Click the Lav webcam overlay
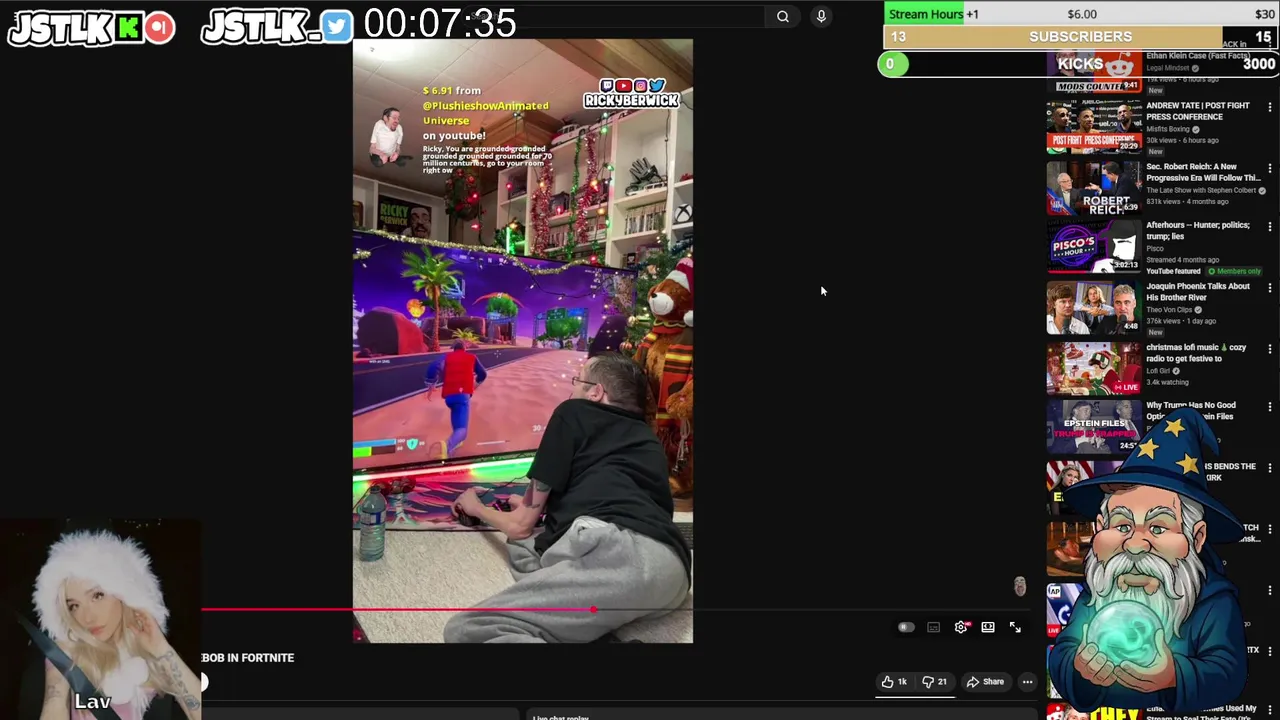Image resolution: width=1280 pixels, height=720 pixels. click(x=100, y=620)
